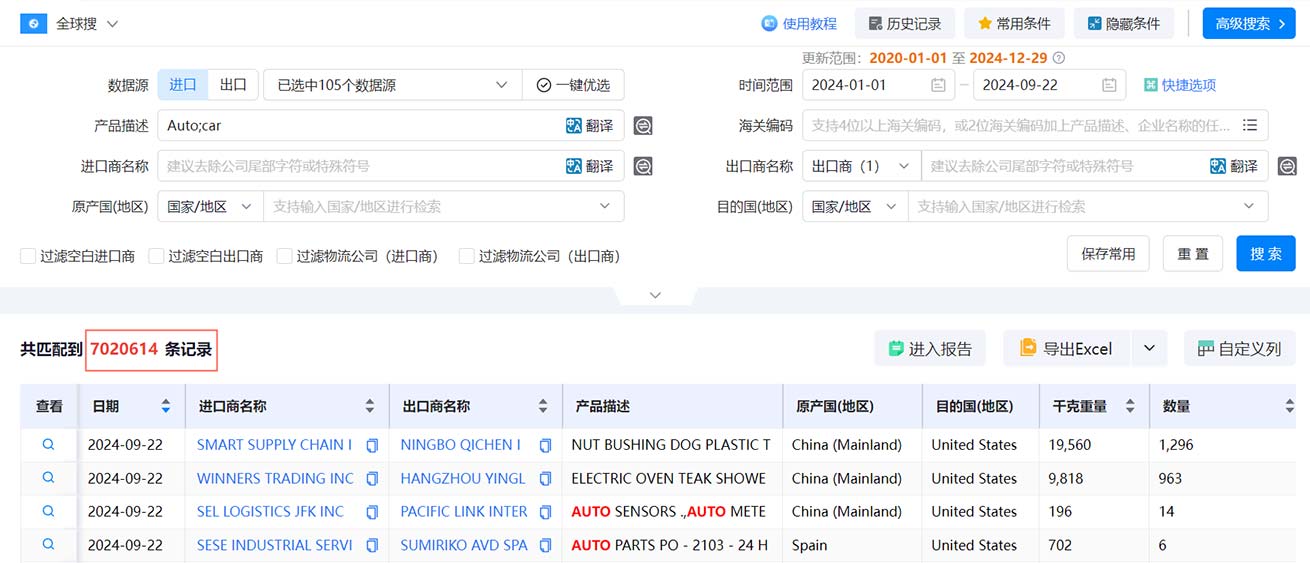Open the 目的国 country search dropdown
The image size is (1310, 563).
(1088, 206)
